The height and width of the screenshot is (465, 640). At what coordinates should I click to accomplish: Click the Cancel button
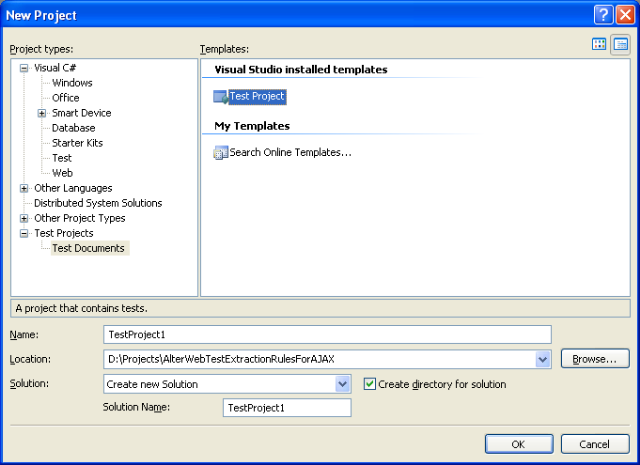coord(595,444)
